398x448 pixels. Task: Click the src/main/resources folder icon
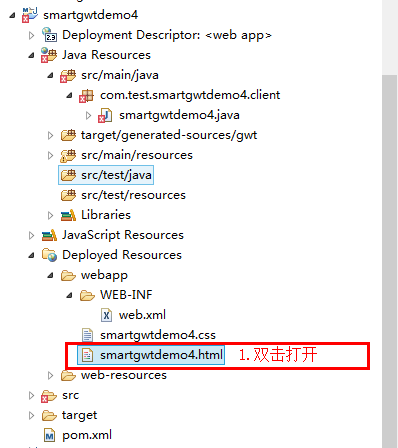click(68, 155)
